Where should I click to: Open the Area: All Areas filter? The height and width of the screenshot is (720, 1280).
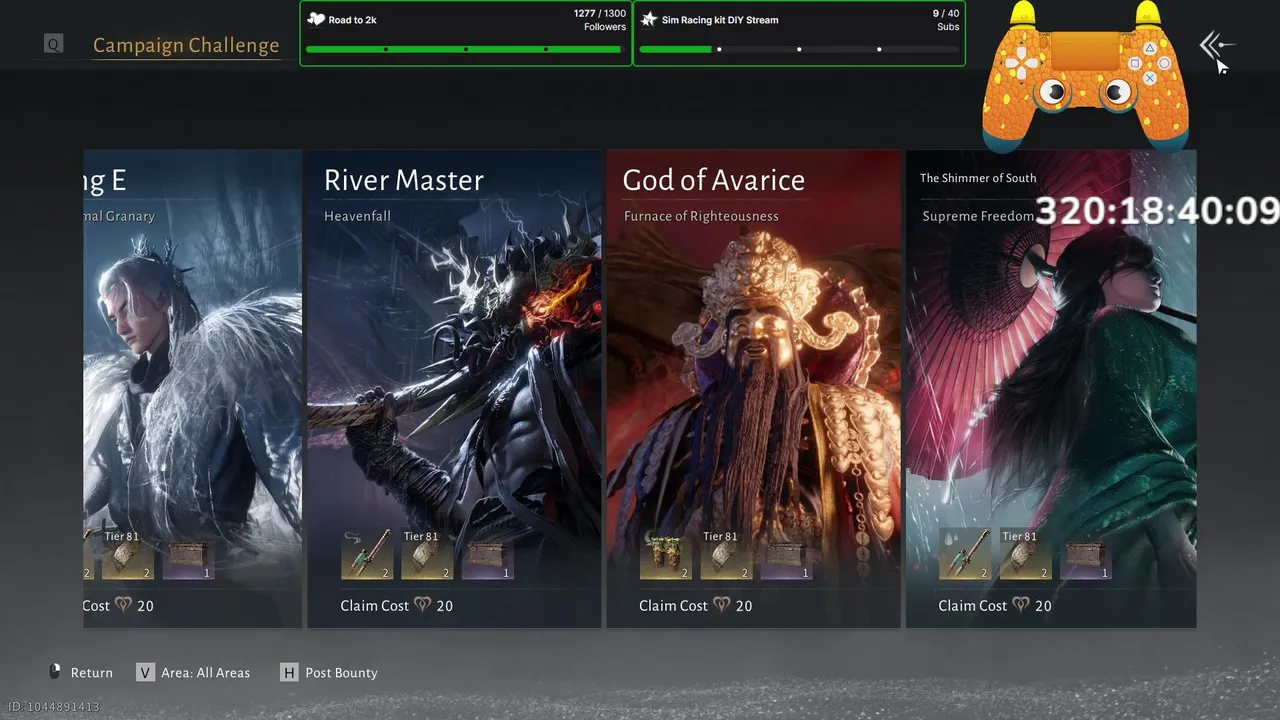(x=194, y=672)
